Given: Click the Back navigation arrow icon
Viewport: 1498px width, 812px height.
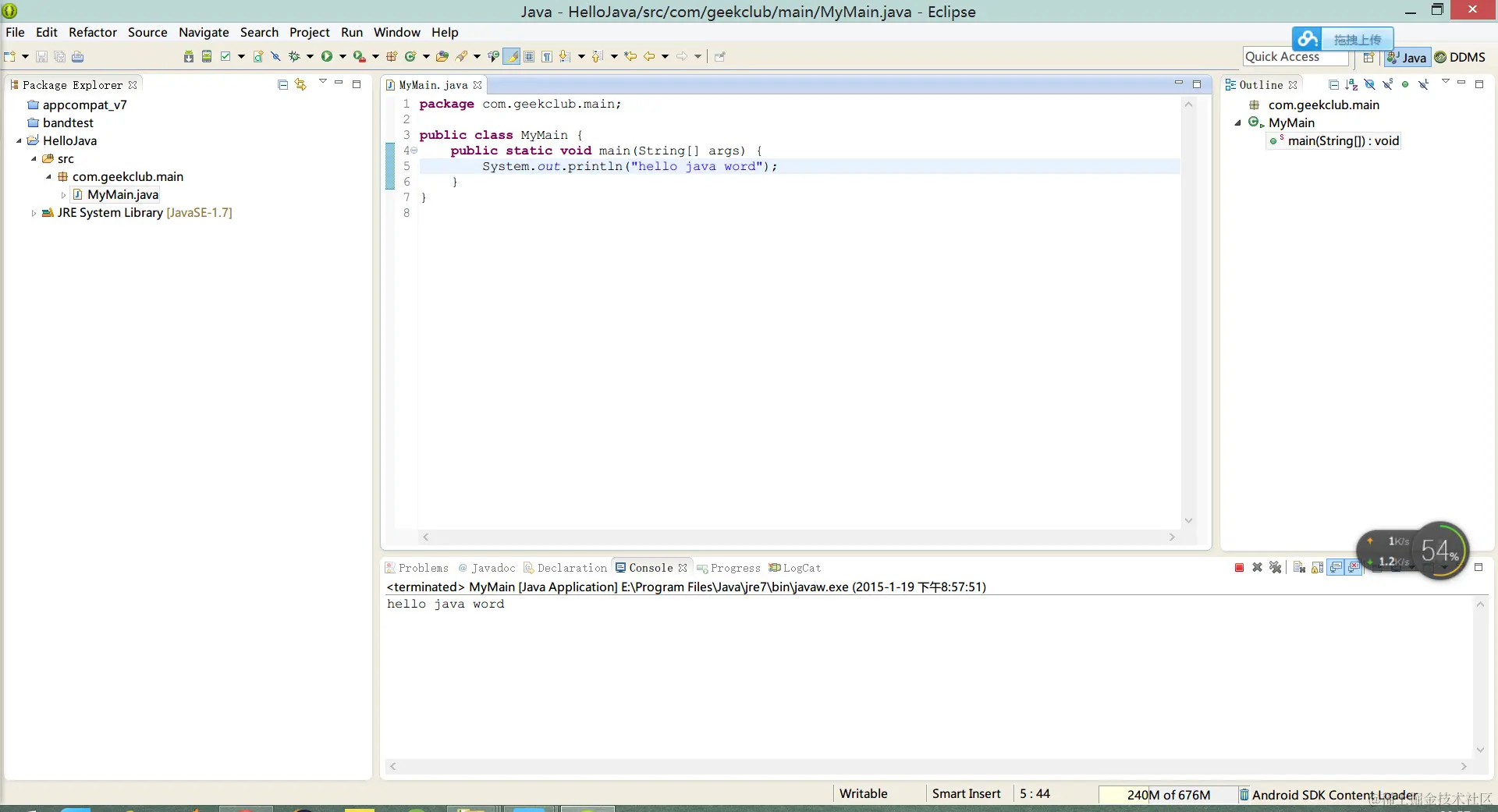Looking at the screenshot, I should click(x=649, y=56).
